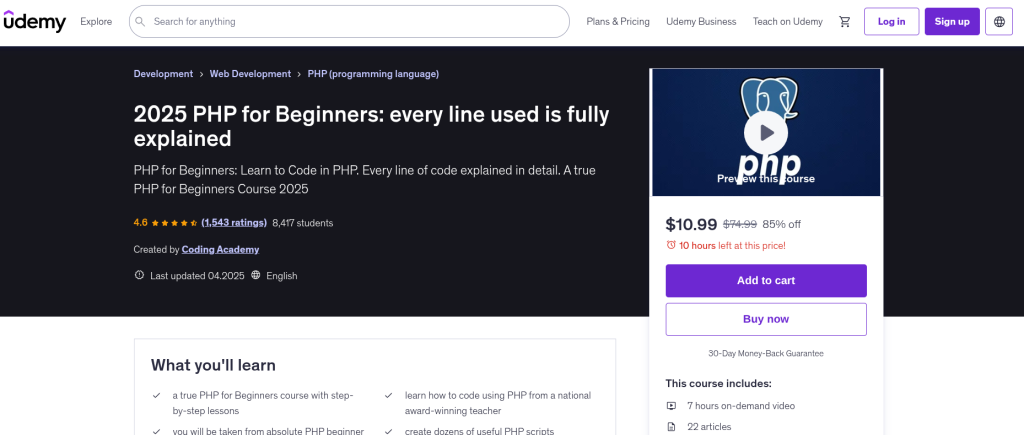Click the Udemy logo
The width and height of the screenshot is (1024, 435).
pyautogui.click(x=35, y=21)
